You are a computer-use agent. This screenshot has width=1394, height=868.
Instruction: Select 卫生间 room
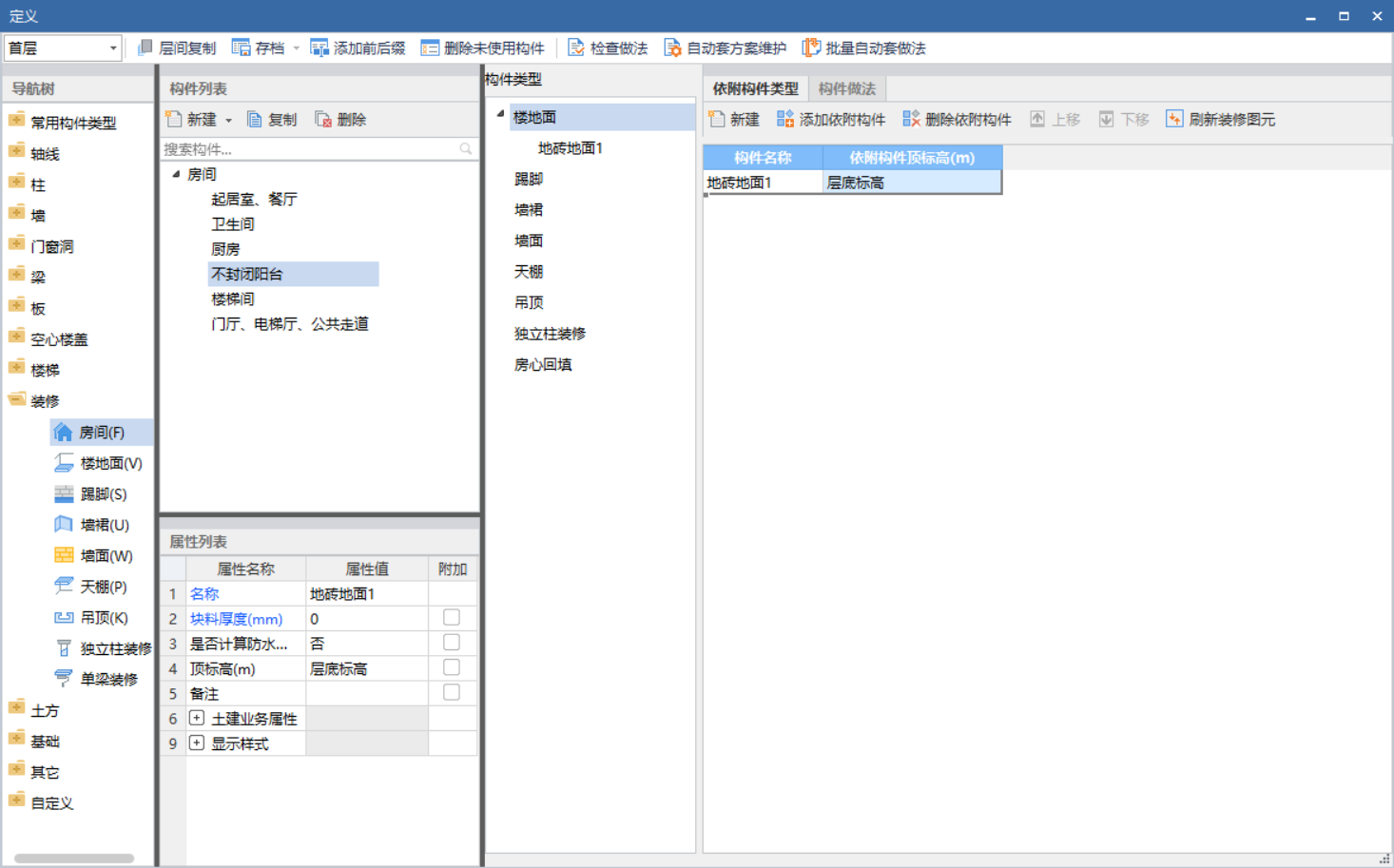(x=233, y=223)
